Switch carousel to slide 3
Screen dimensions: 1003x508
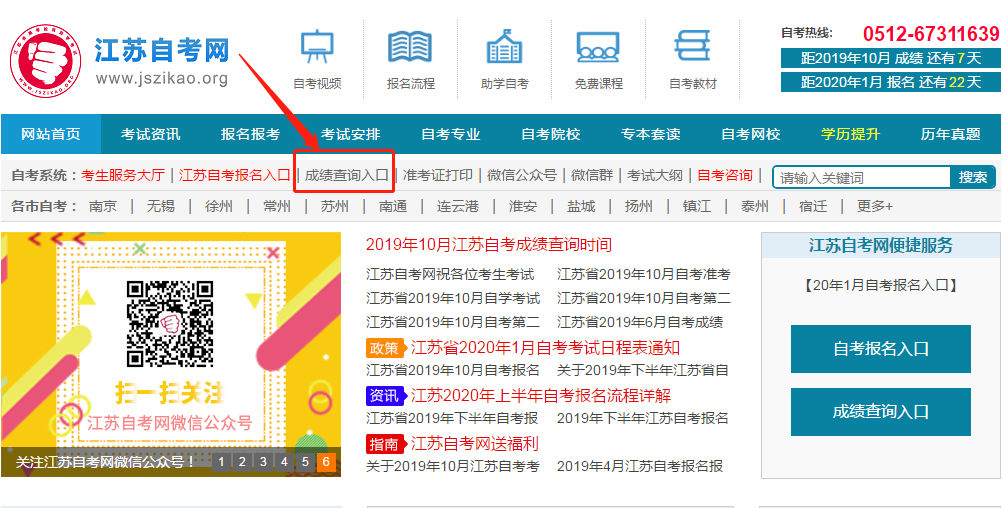[264, 462]
